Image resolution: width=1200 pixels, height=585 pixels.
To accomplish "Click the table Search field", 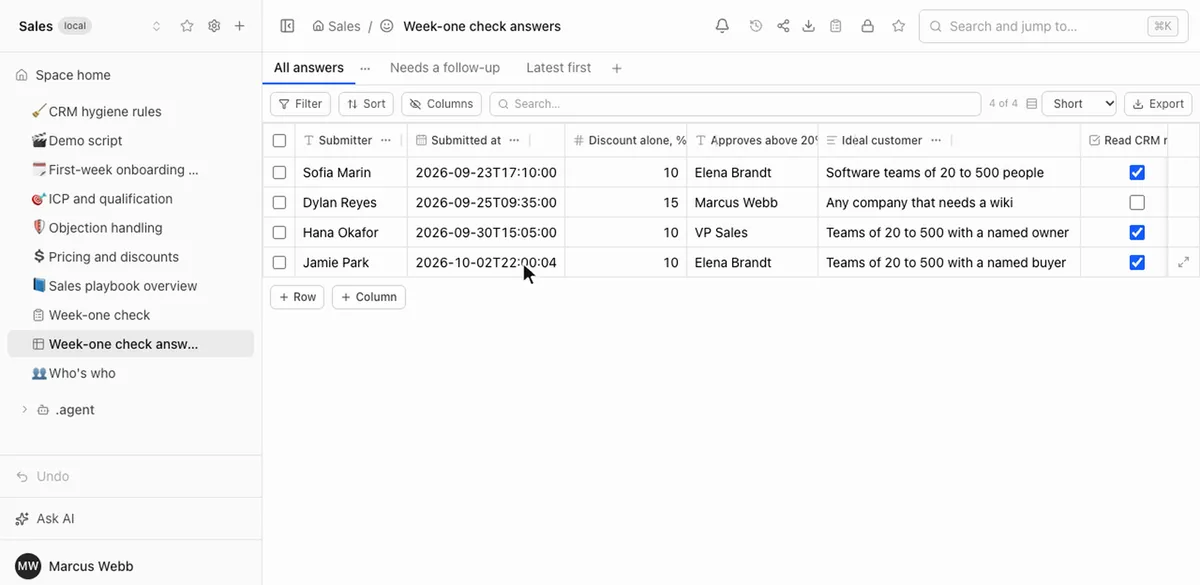I will click(735, 103).
